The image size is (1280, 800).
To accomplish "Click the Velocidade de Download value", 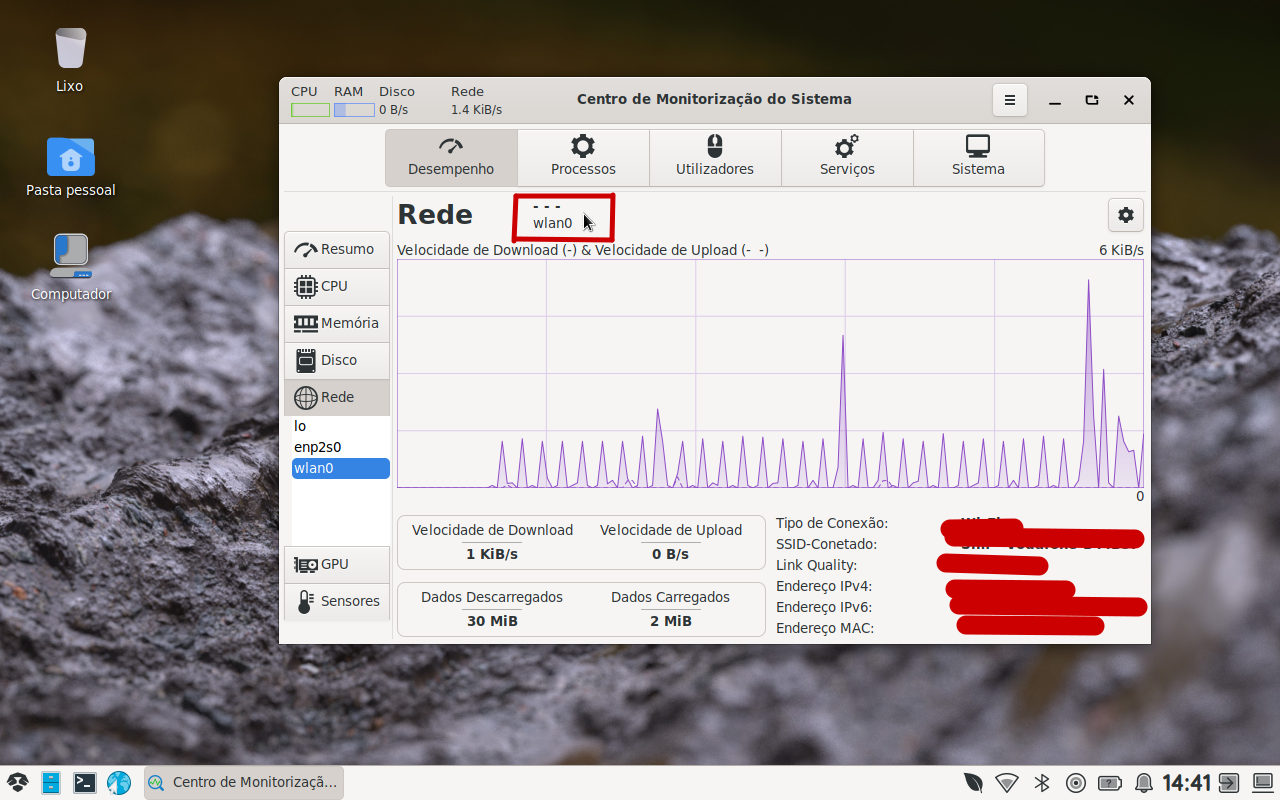I will coord(492,553).
